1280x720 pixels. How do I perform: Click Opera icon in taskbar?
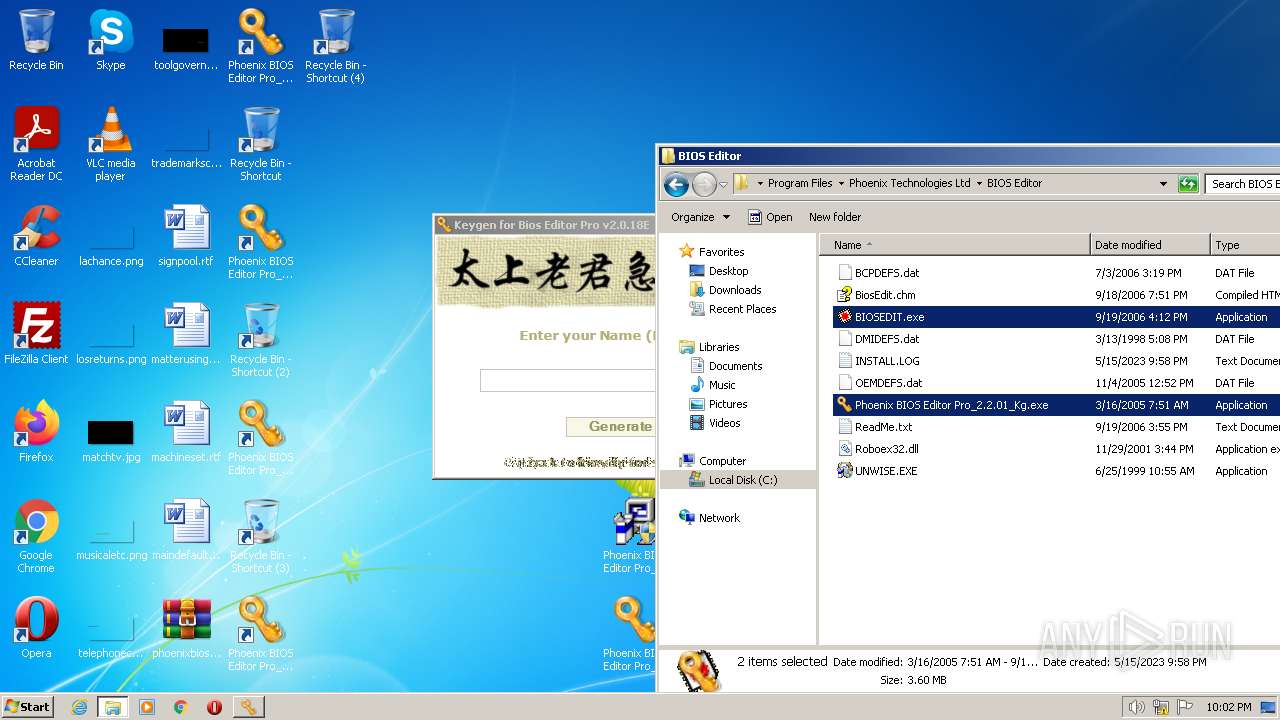click(214, 707)
